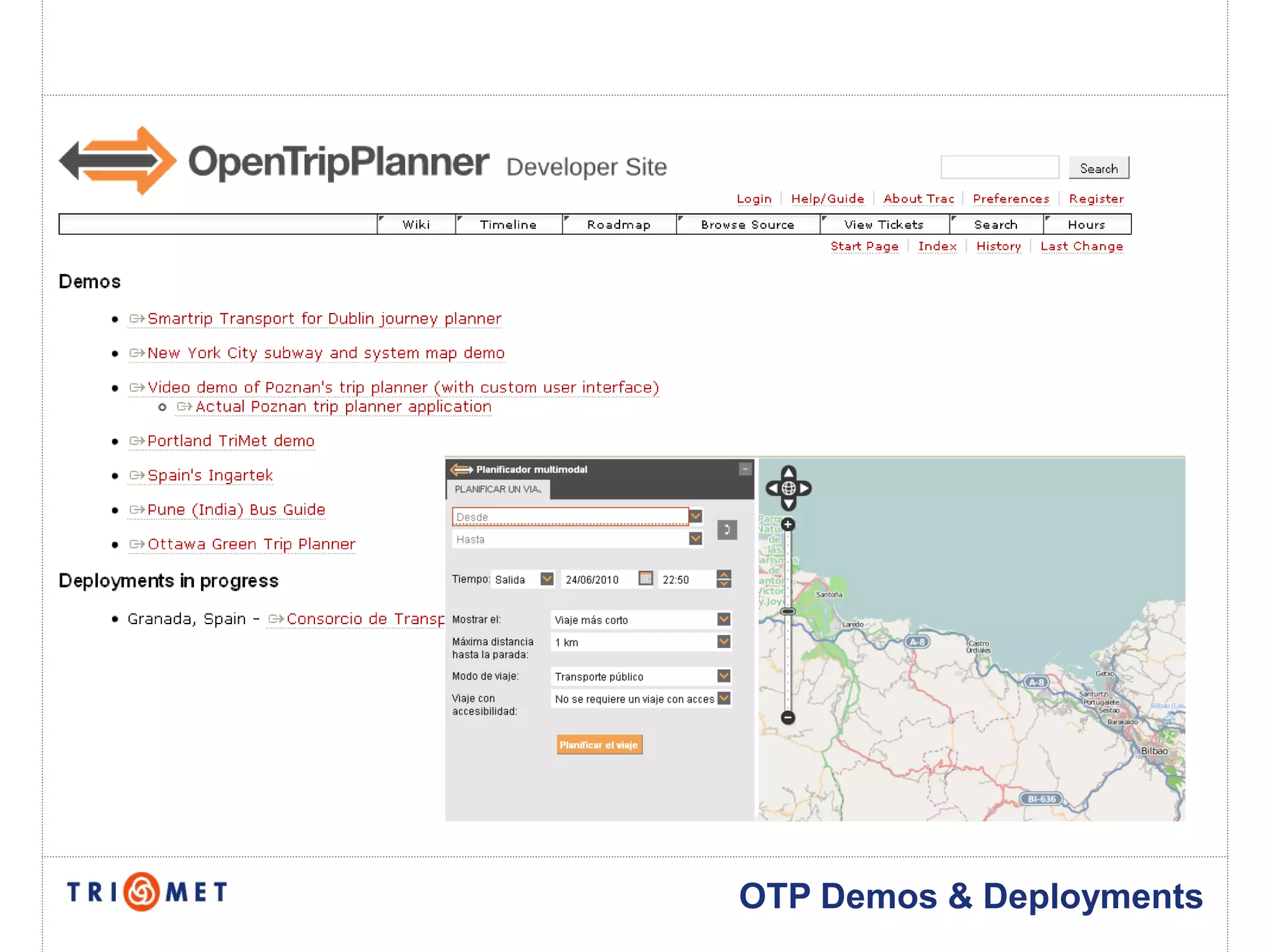Open Smartrip Transport for Dublin journey planner
Viewport: 1270px width, 952px height.
pos(316,319)
